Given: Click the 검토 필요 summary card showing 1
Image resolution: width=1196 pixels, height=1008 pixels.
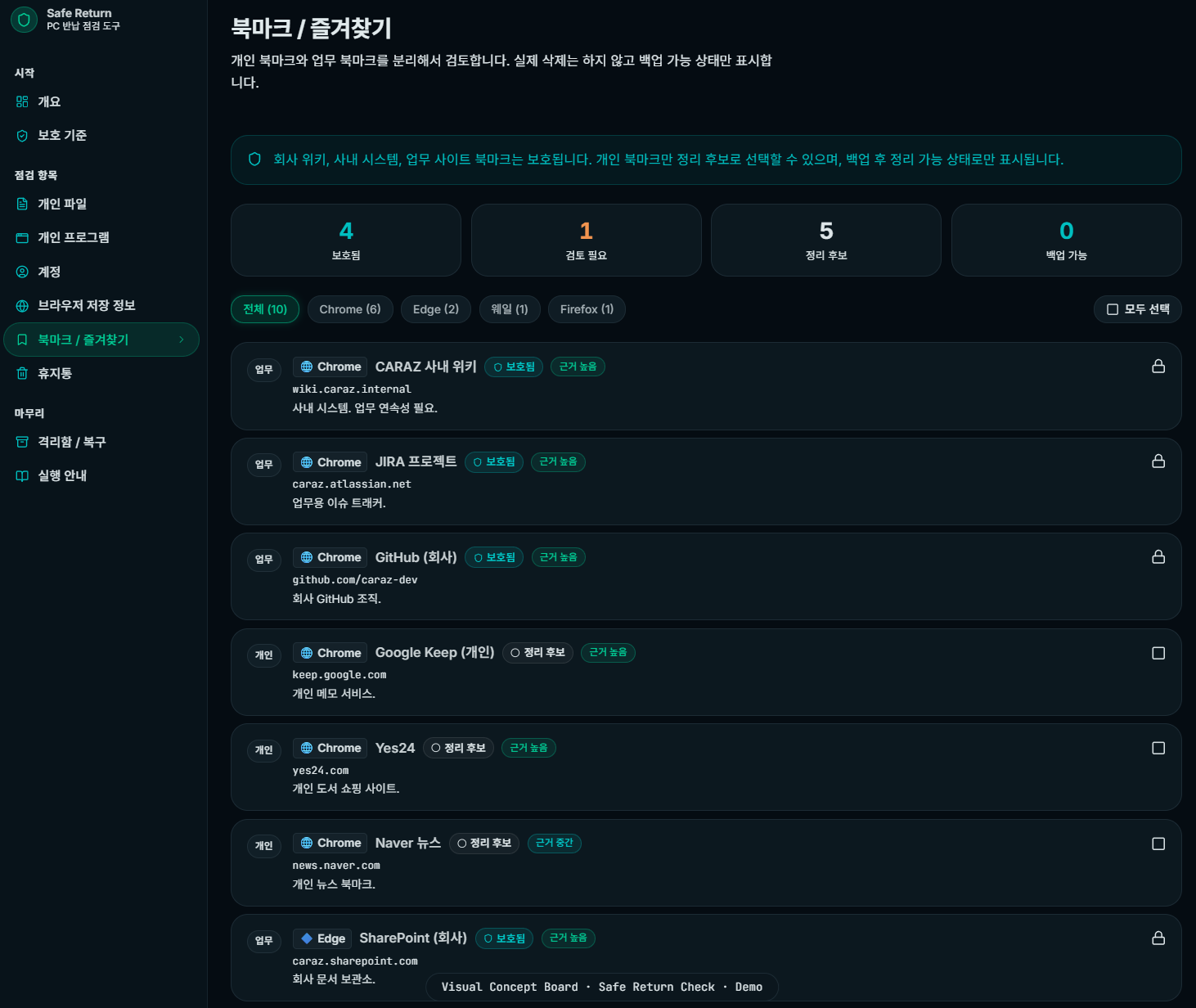Looking at the screenshot, I should click(x=586, y=240).
